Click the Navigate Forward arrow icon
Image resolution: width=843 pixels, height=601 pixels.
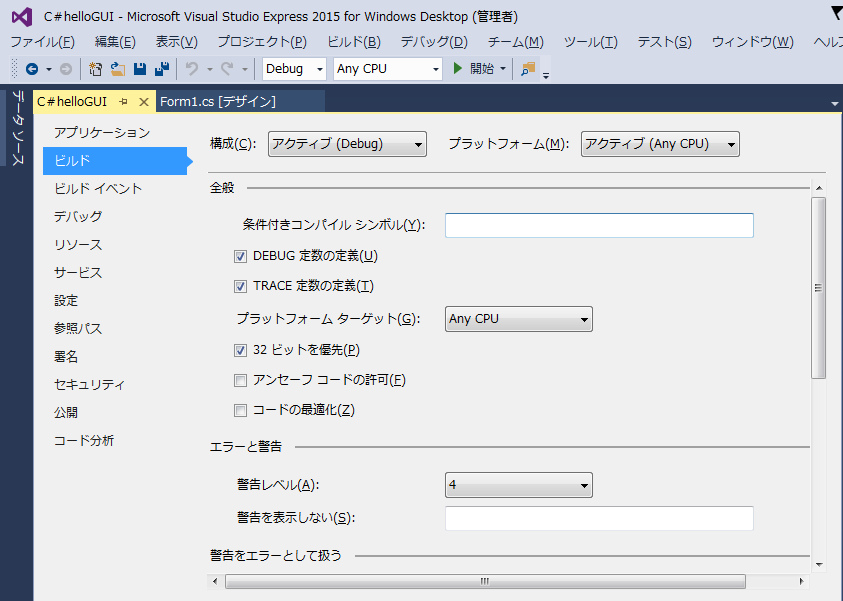66,69
